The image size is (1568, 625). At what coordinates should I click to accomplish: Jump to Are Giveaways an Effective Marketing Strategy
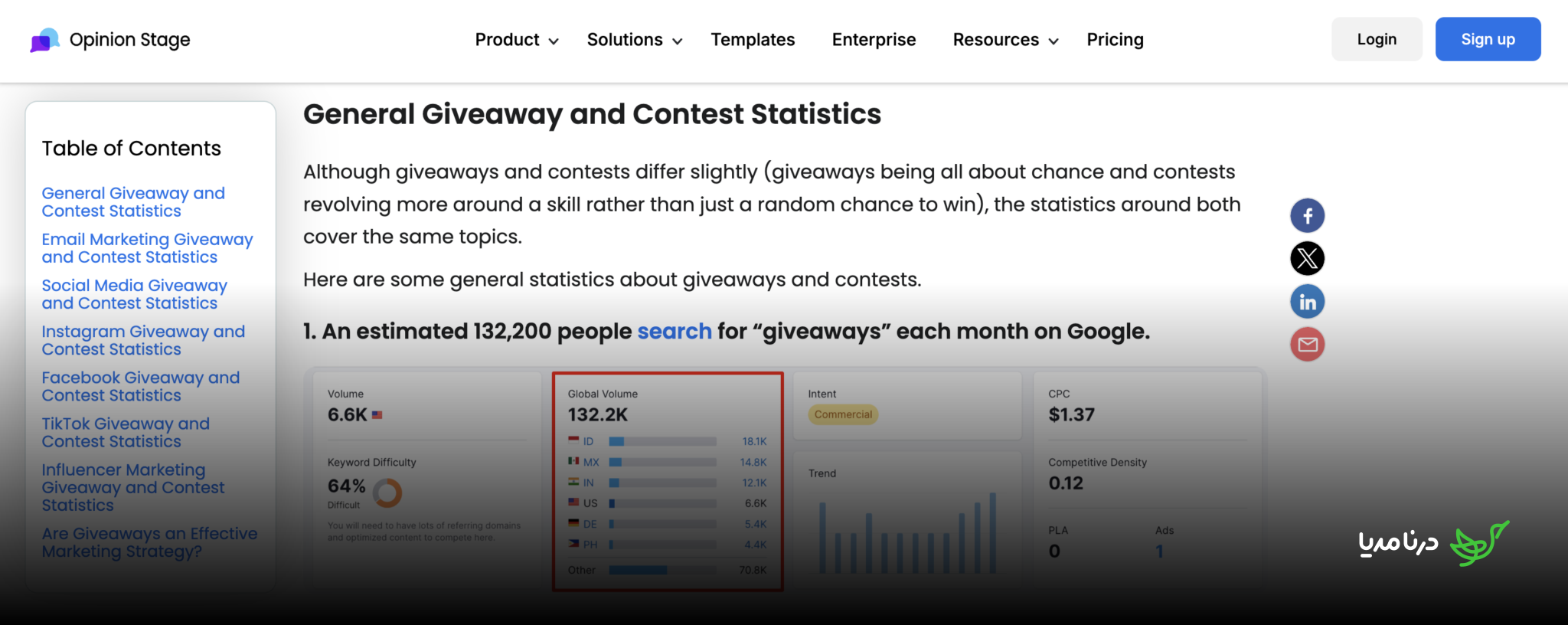(x=149, y=542)
